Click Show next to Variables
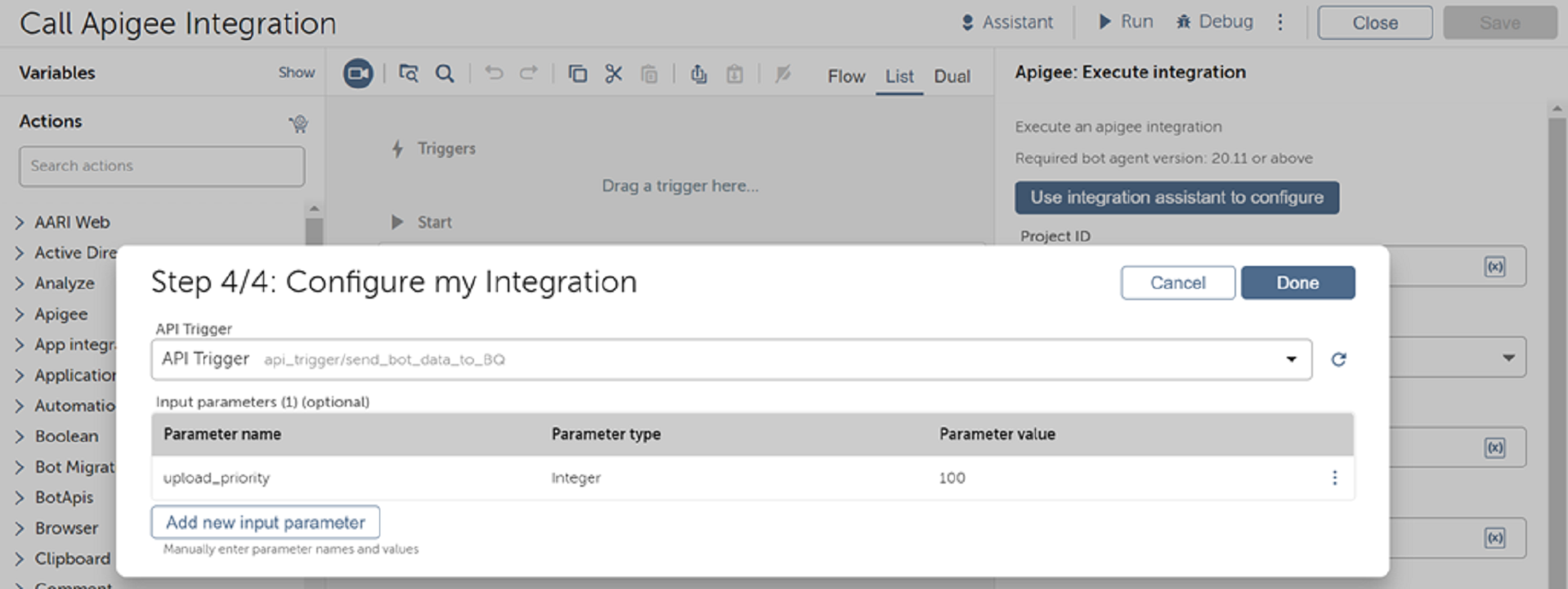 tap(296, 73)
